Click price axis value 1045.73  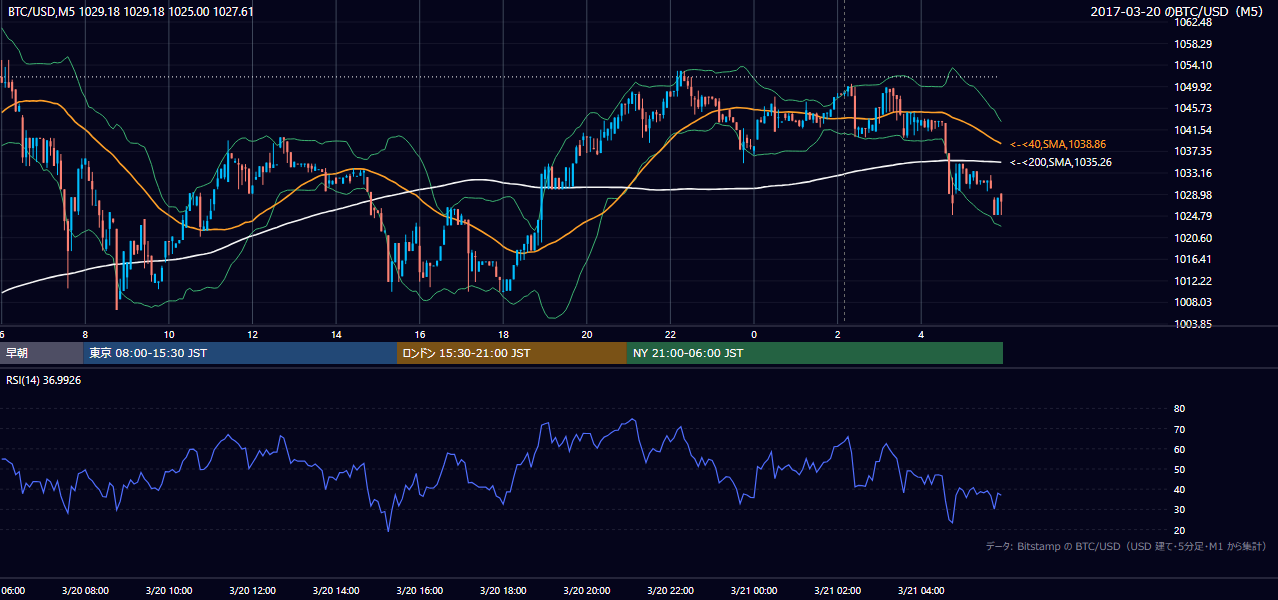point(1194,108)
